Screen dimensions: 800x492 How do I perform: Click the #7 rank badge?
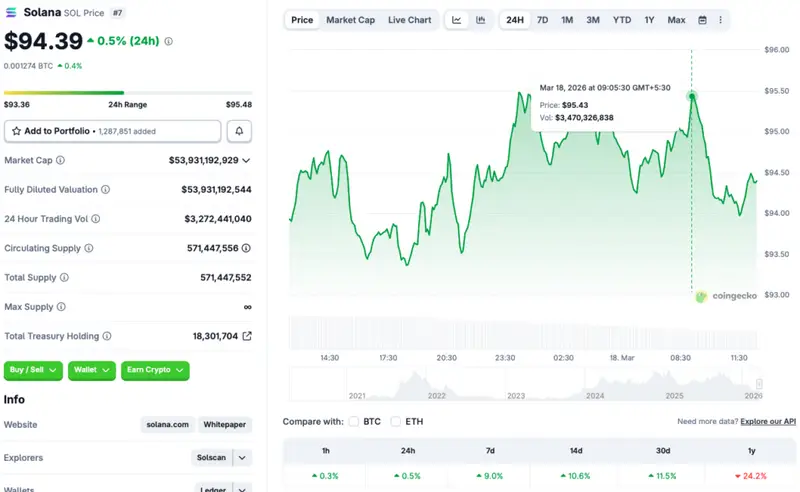117,13
